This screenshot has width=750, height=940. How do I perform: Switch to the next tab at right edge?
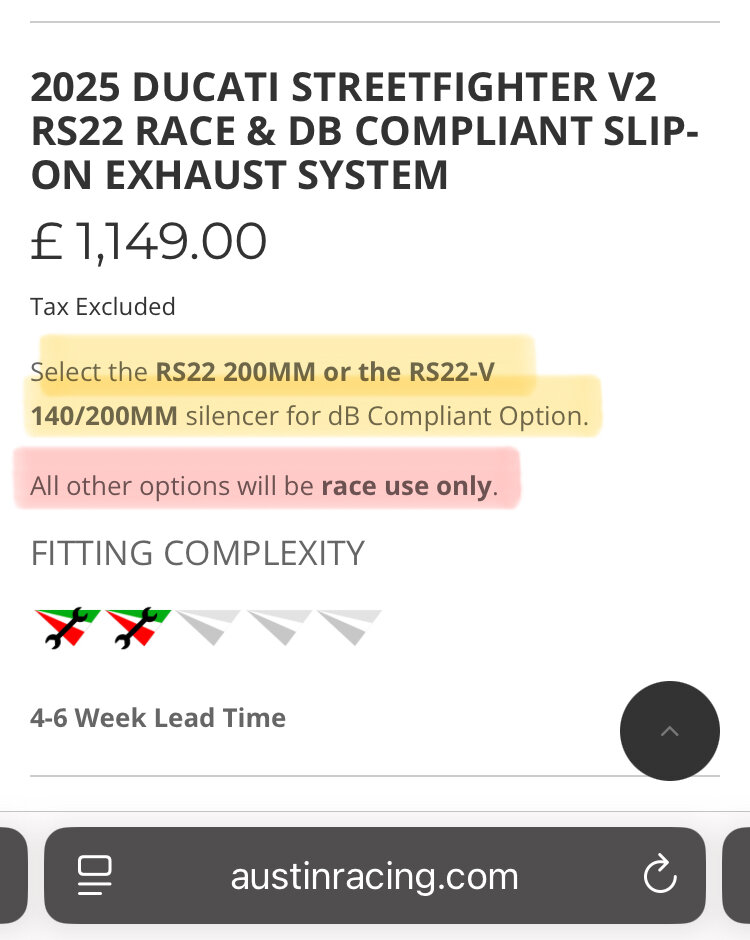click(738, 877)
